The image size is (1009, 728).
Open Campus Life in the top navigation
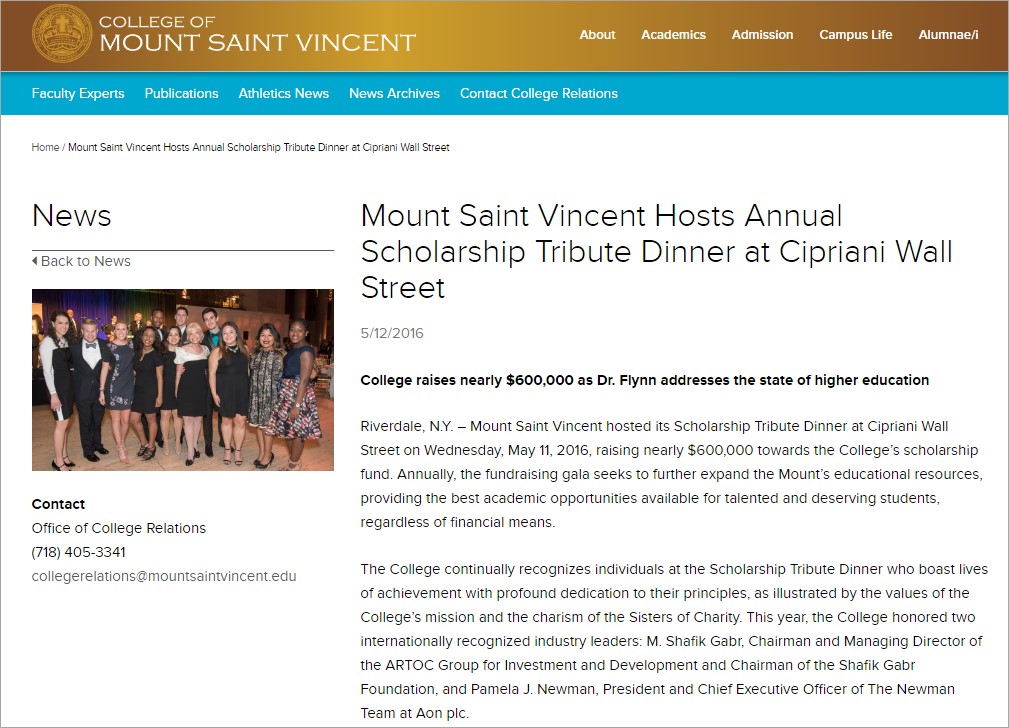(855, 34)
